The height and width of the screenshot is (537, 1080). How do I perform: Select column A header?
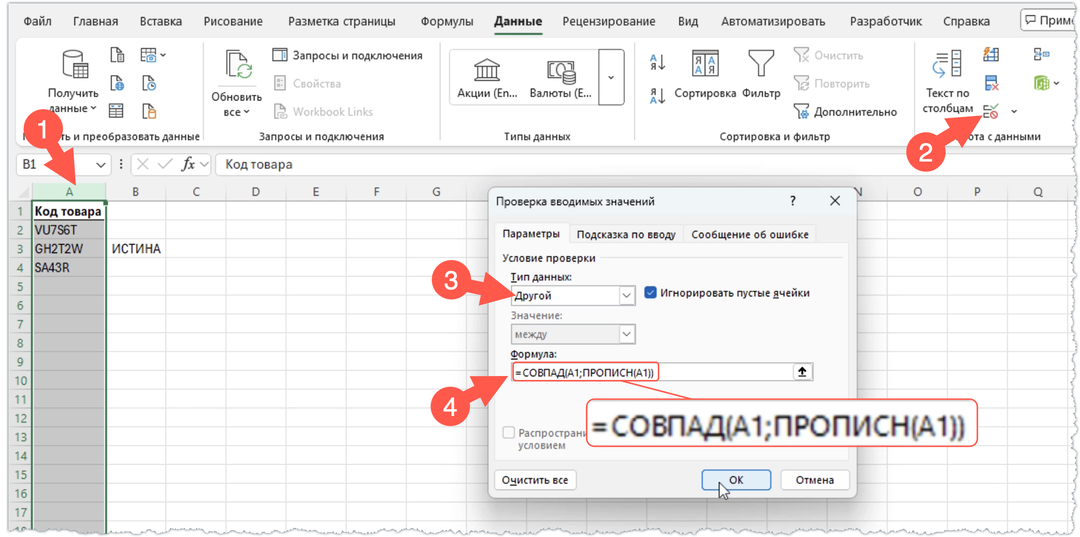coord(69,191)
